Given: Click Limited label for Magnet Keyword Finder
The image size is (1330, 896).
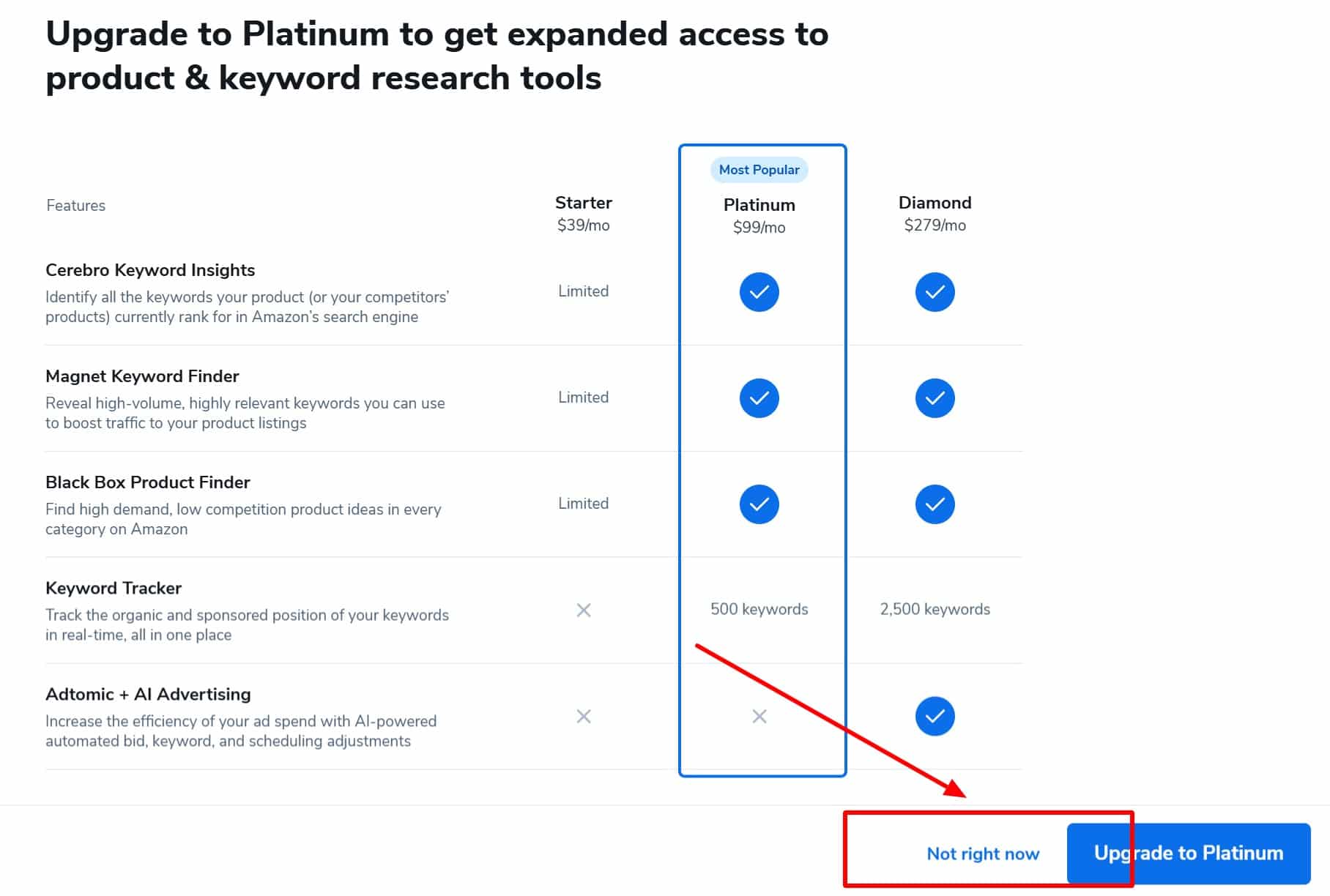Looking at the screenshot, I should pos(584,397).
